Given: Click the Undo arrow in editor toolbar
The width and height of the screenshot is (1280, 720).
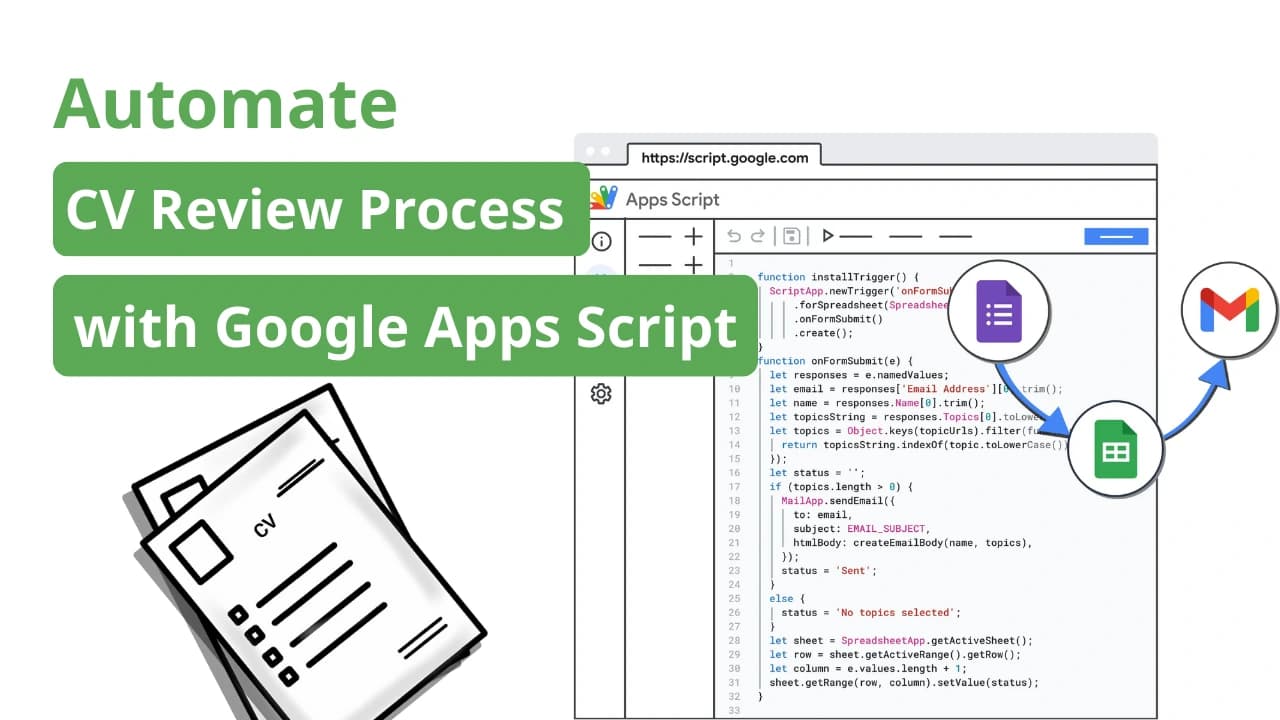Looking at the screenshot, I should coord(734,236).
